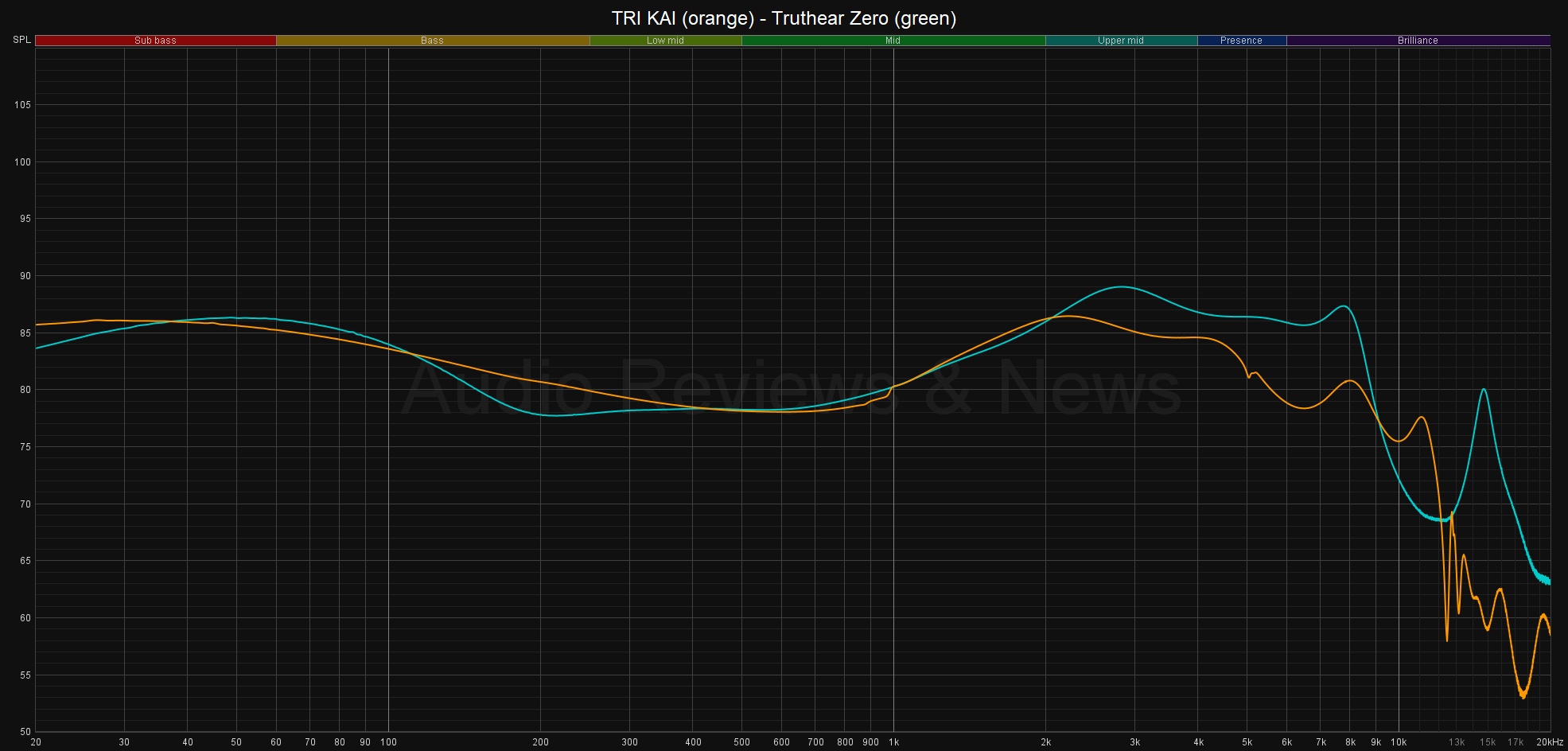Click the 50 dB y-axis label

[24, 731]
